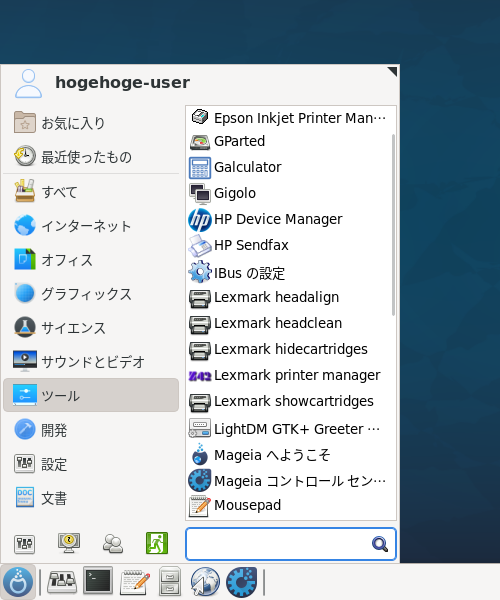Open terminal from the taskbar

pyautogui.click(x=98, y=580)
